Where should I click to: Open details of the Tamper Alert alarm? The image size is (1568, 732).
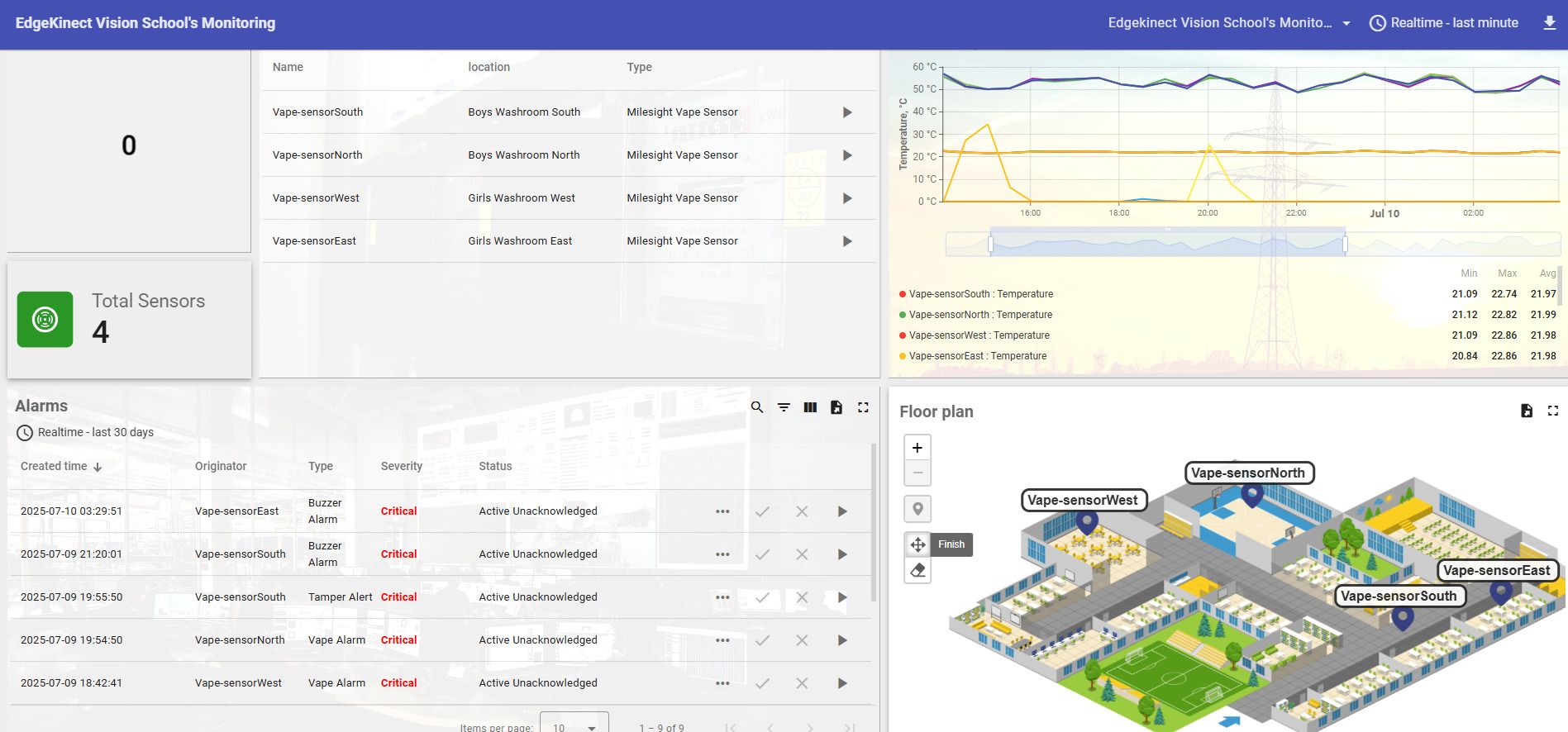842,597
